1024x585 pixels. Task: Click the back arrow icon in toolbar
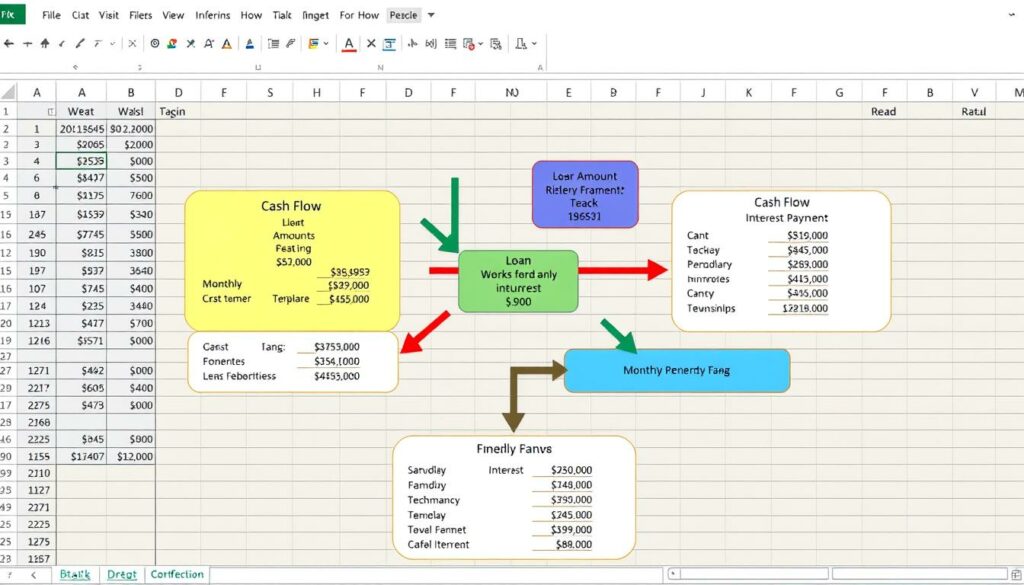(8, 44)
